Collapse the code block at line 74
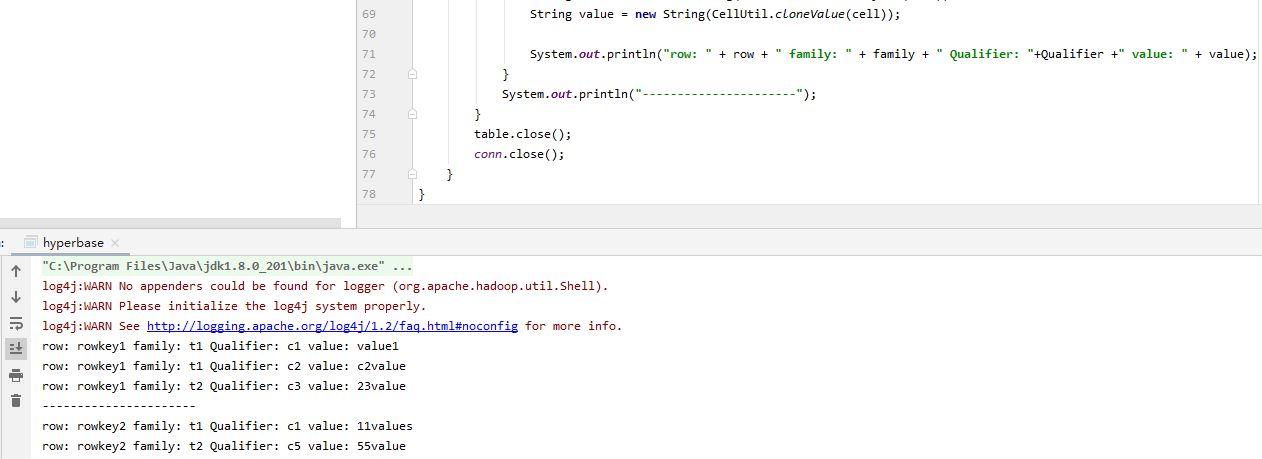This screenshot has height=459, width=1262. (412, 114)
